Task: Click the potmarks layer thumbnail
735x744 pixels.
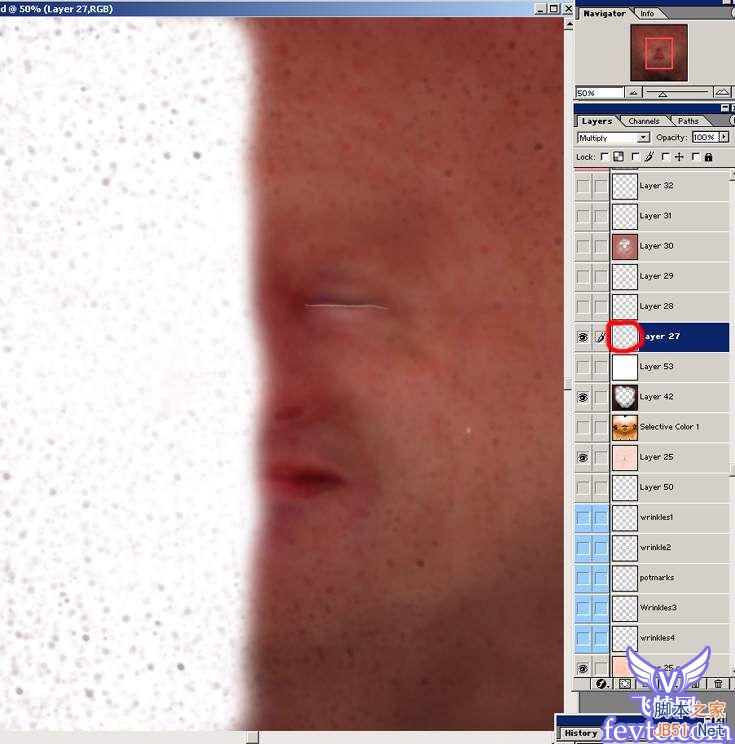Action: pyautogui.click(x=624, y=578)
